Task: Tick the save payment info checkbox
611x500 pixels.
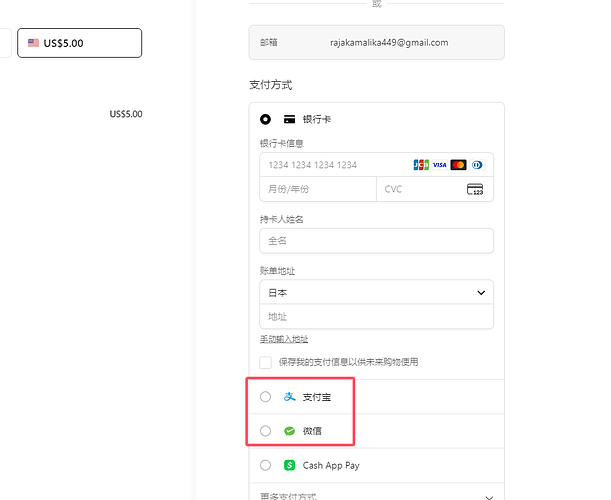Action: pos(266,362)
